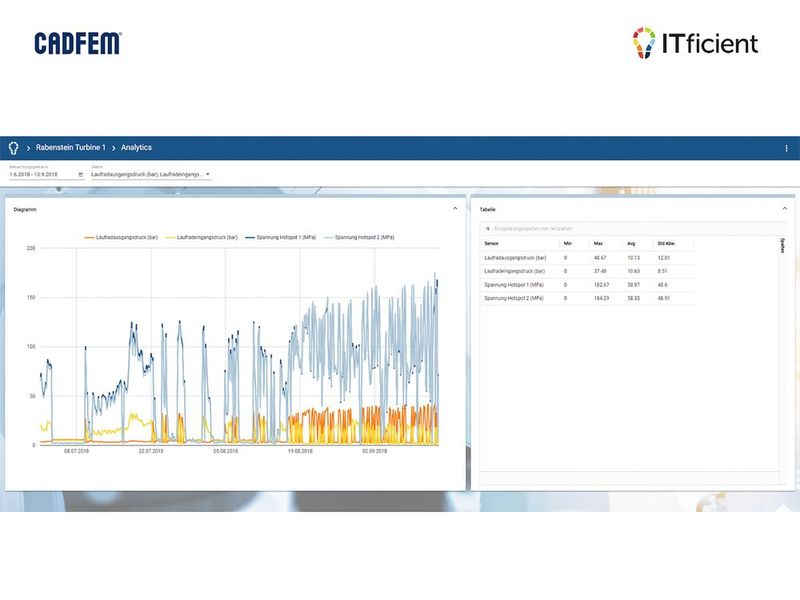Click Avg value 10.13 in the table
The image size is (800, 600).
[x=633, y=258]
